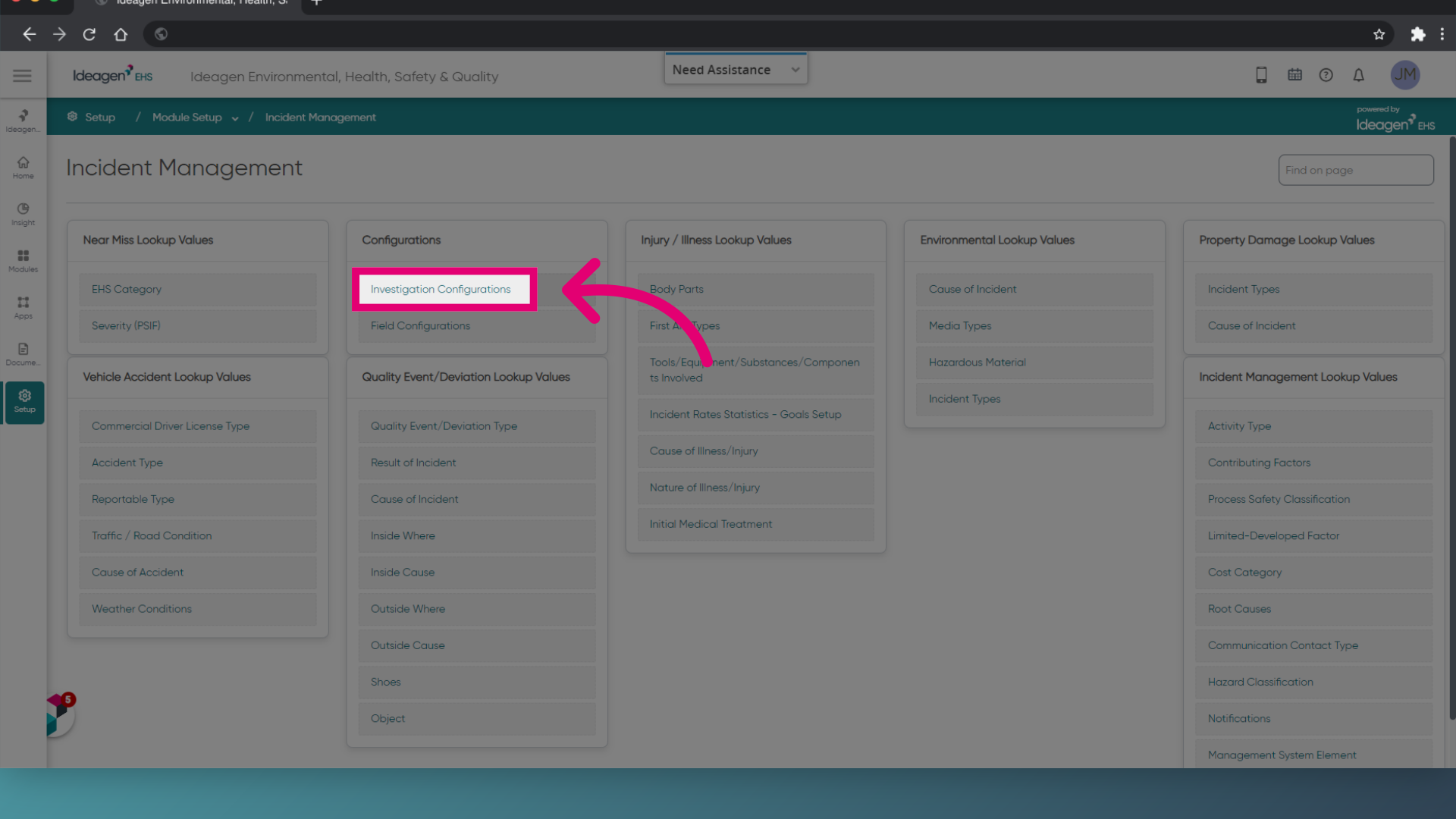This screenshot has width=1456, height=819.
Task: Open Inside Cause lookup
Action: 476,573
